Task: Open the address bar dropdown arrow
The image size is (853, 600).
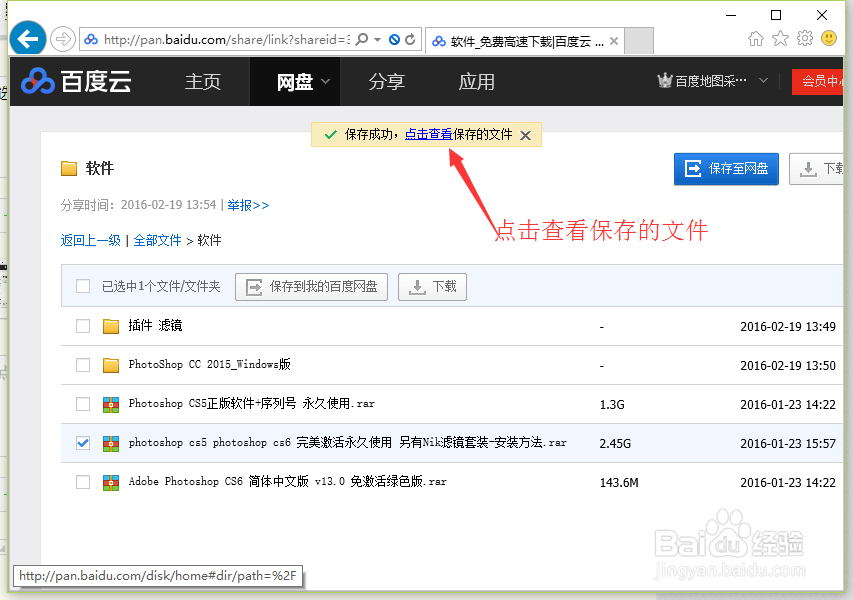Action: pos(377,40)
